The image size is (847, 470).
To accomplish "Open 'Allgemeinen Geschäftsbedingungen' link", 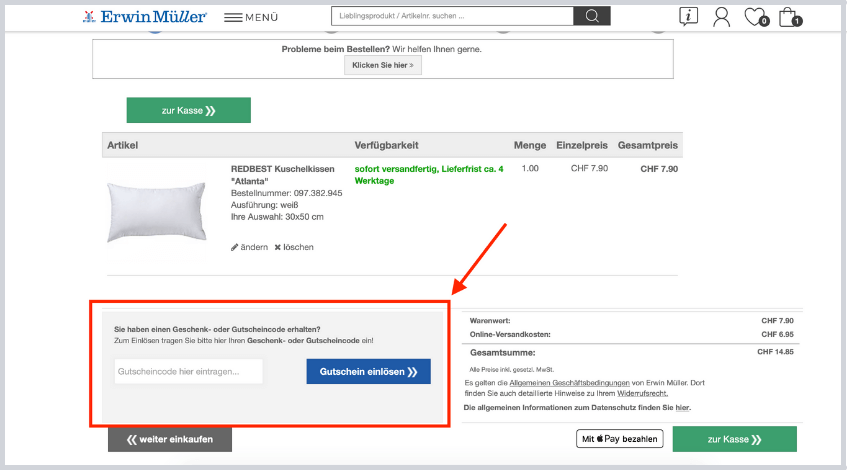I will tap(569, 382).
